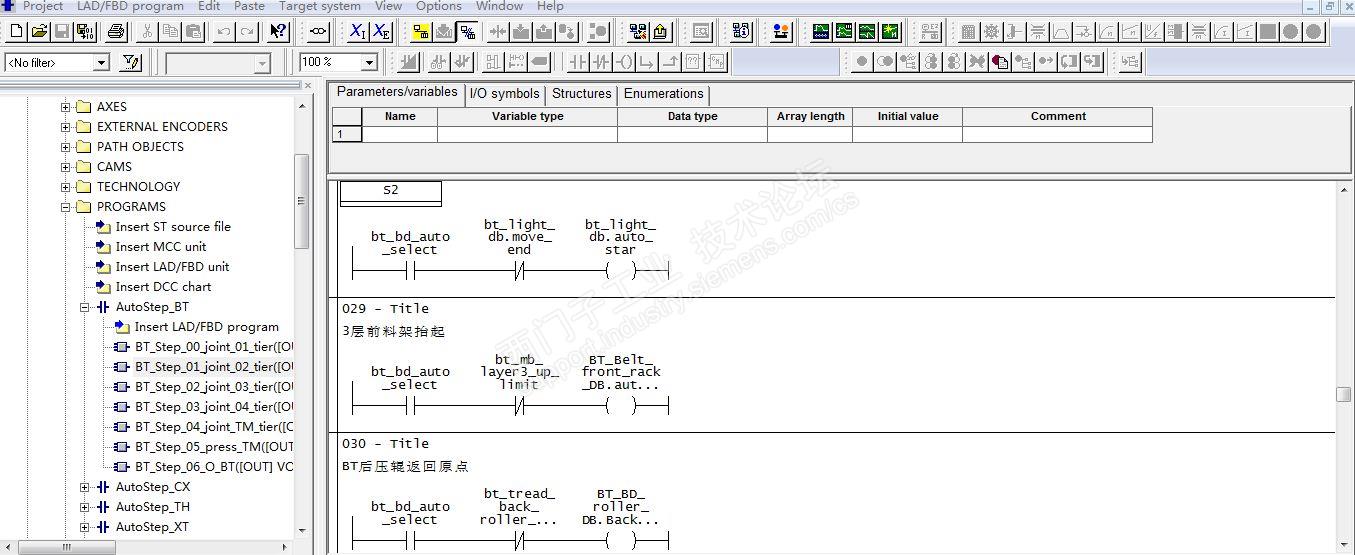Click the XI variable icon
Image resolution: width=1355 pixels, height=555 pixels.
tap(357, 32)
